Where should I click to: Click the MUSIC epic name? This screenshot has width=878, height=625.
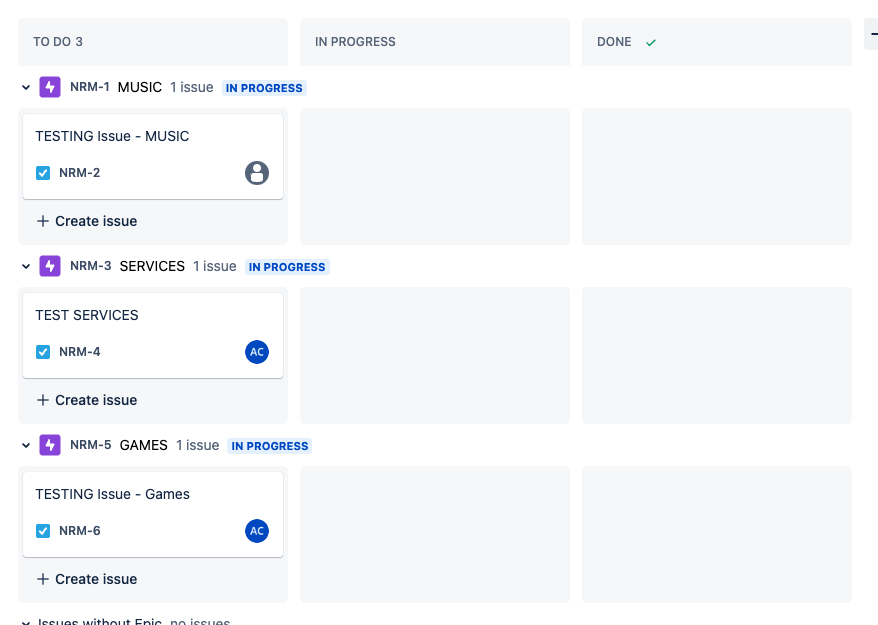(139, 87)
